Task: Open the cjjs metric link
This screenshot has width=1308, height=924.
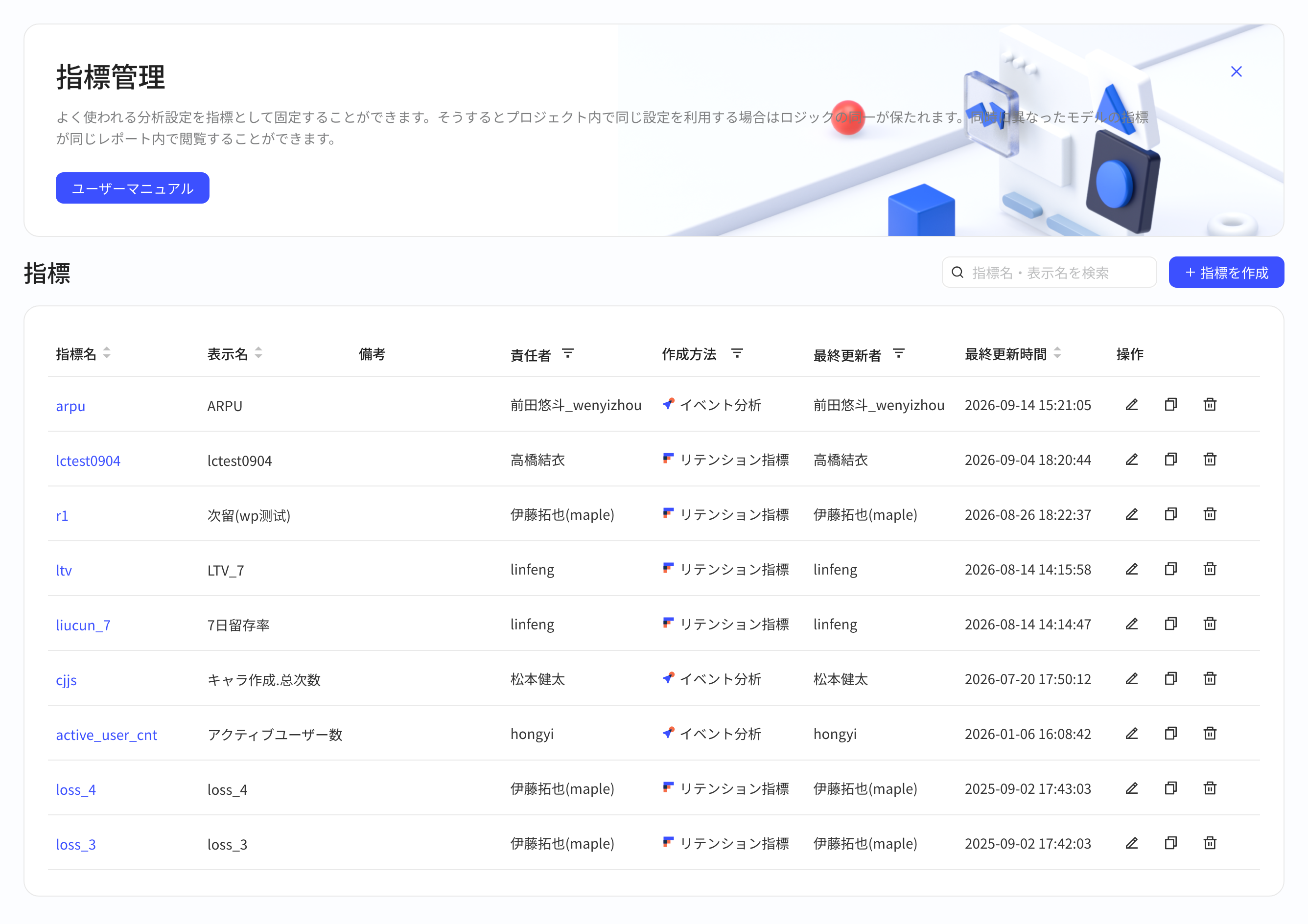Action: (66, 680)
